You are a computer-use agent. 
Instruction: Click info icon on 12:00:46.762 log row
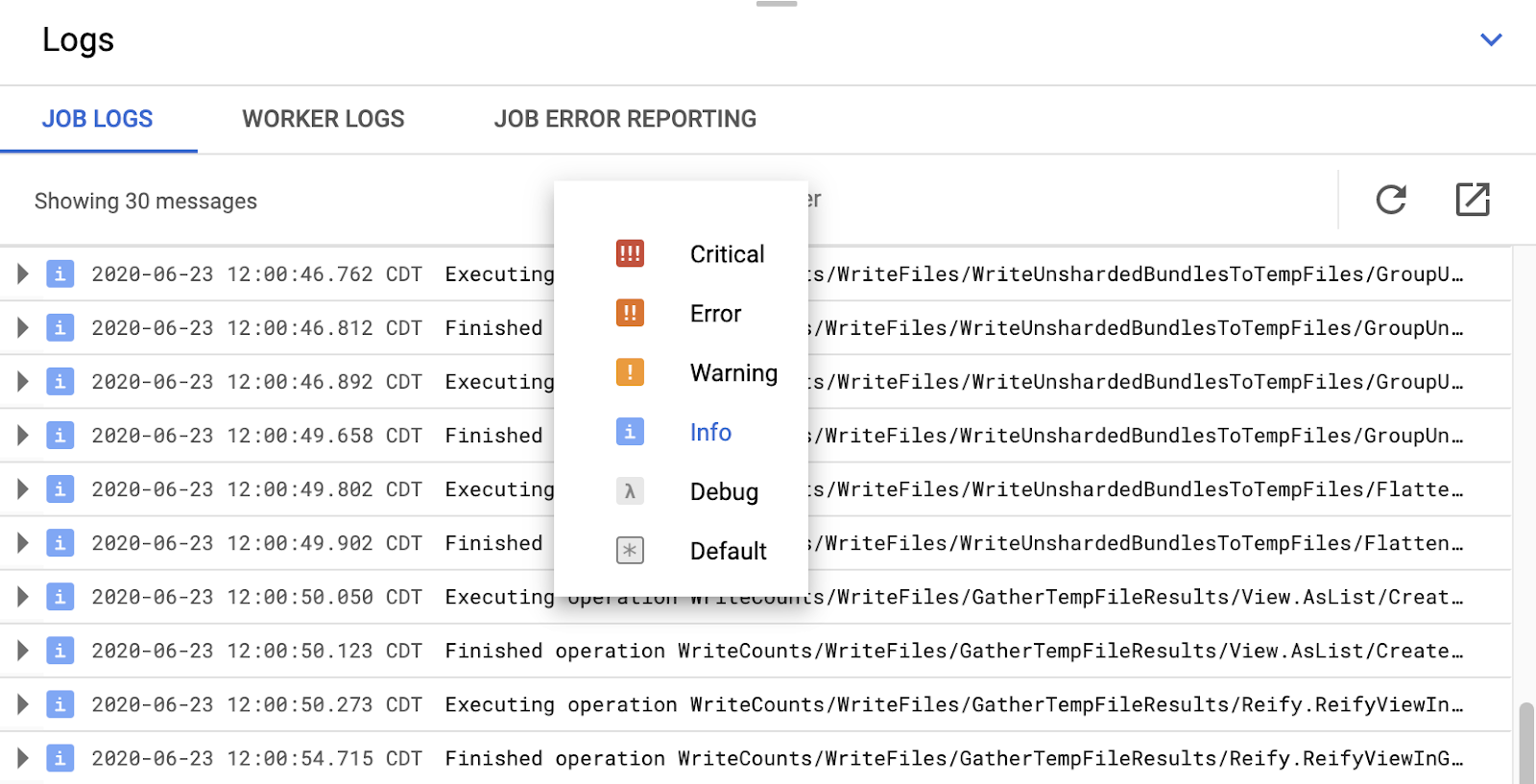(x=60, y=274)
